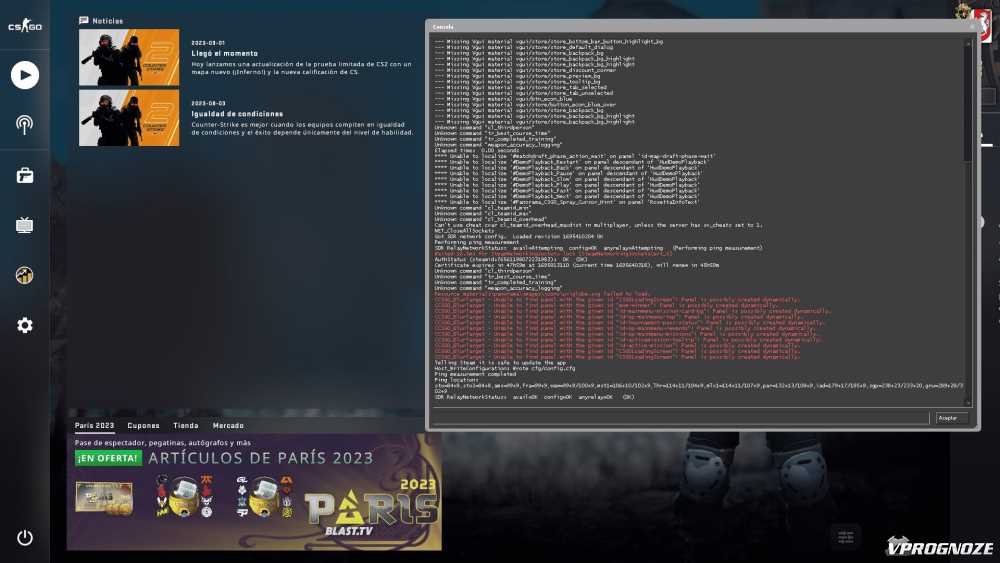Click the console command input field
This screenshot has height=563, width=1000.
tap(681, 418)
